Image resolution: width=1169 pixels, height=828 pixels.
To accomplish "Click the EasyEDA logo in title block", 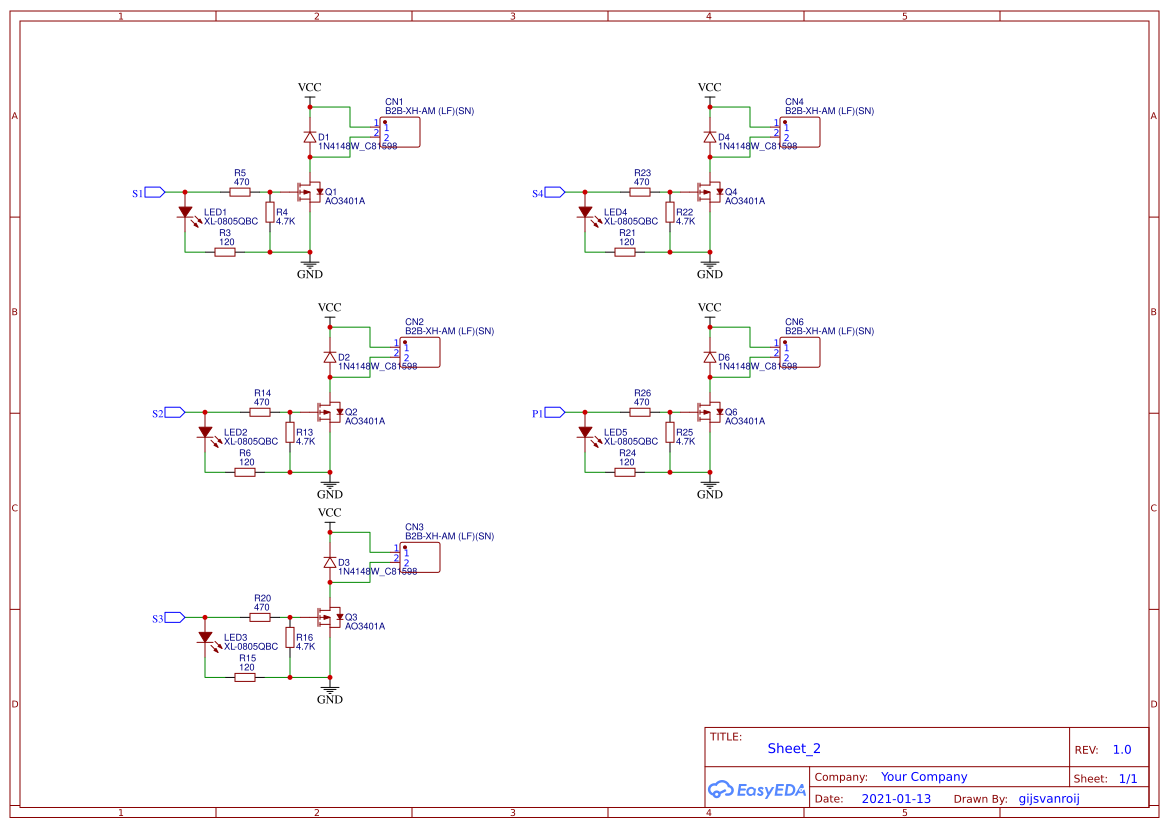I will (757, 790).
